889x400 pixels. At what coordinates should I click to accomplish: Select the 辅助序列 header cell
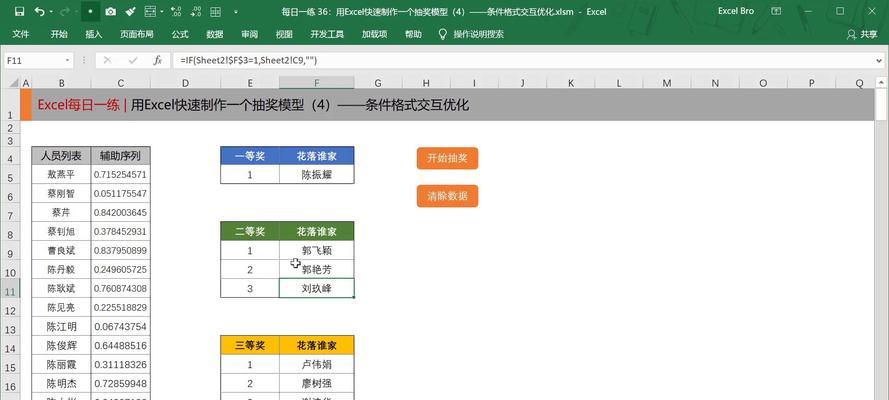[x=120, y=155]
